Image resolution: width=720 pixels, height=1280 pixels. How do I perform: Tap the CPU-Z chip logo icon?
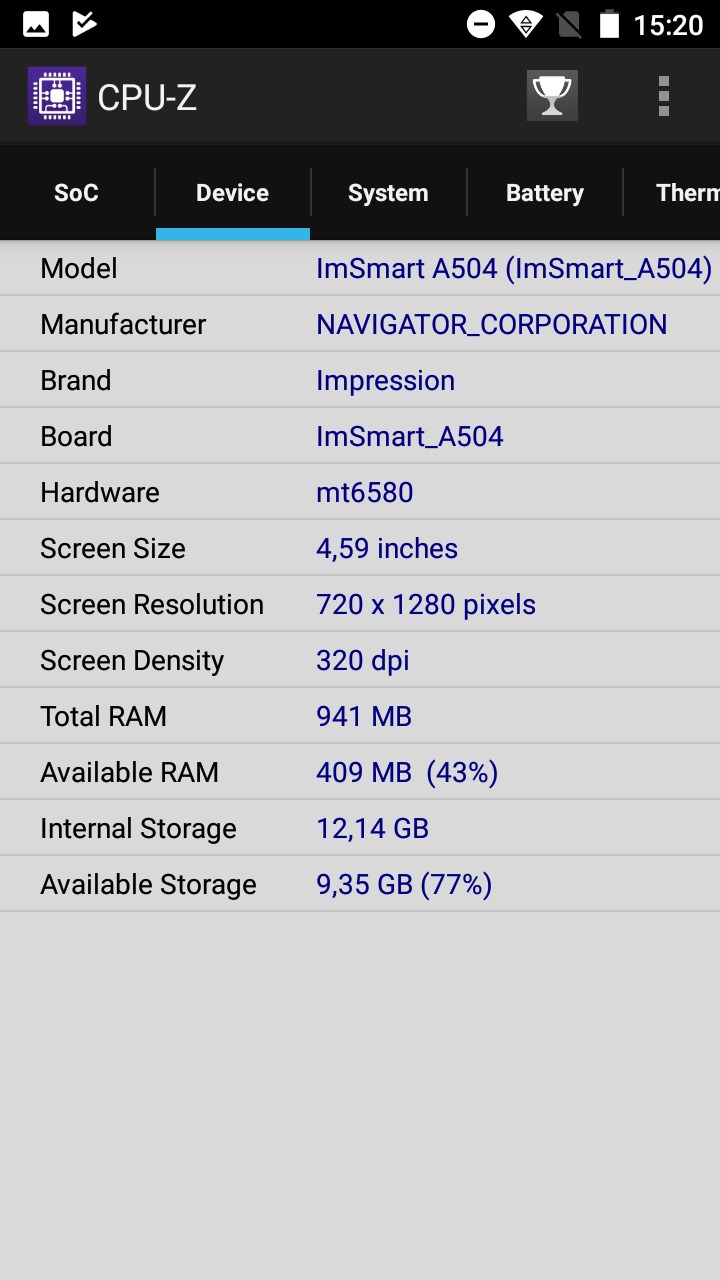pyautogui.click(x=57, y=96)
